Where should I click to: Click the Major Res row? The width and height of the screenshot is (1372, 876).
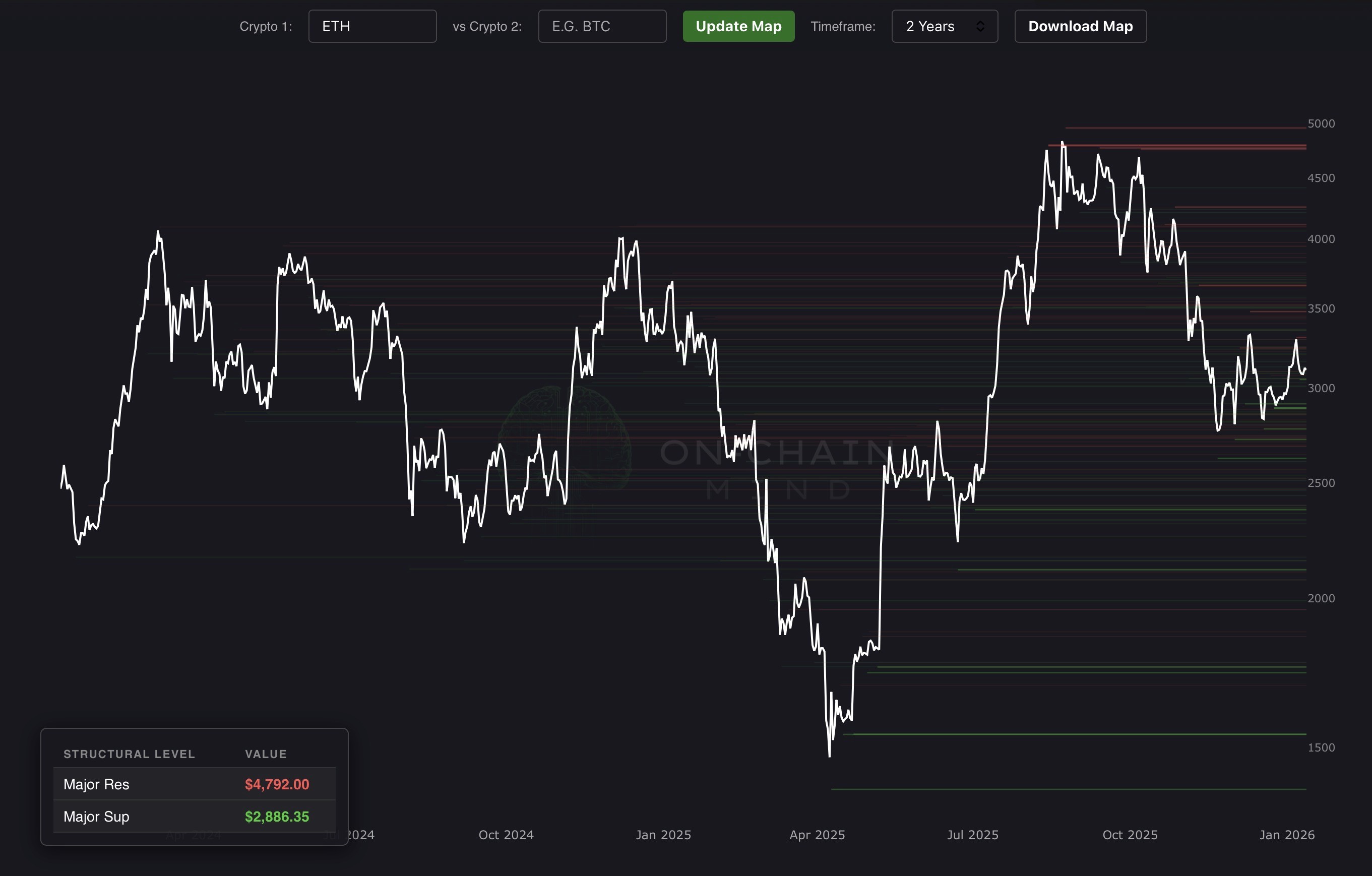click(96, 784)
